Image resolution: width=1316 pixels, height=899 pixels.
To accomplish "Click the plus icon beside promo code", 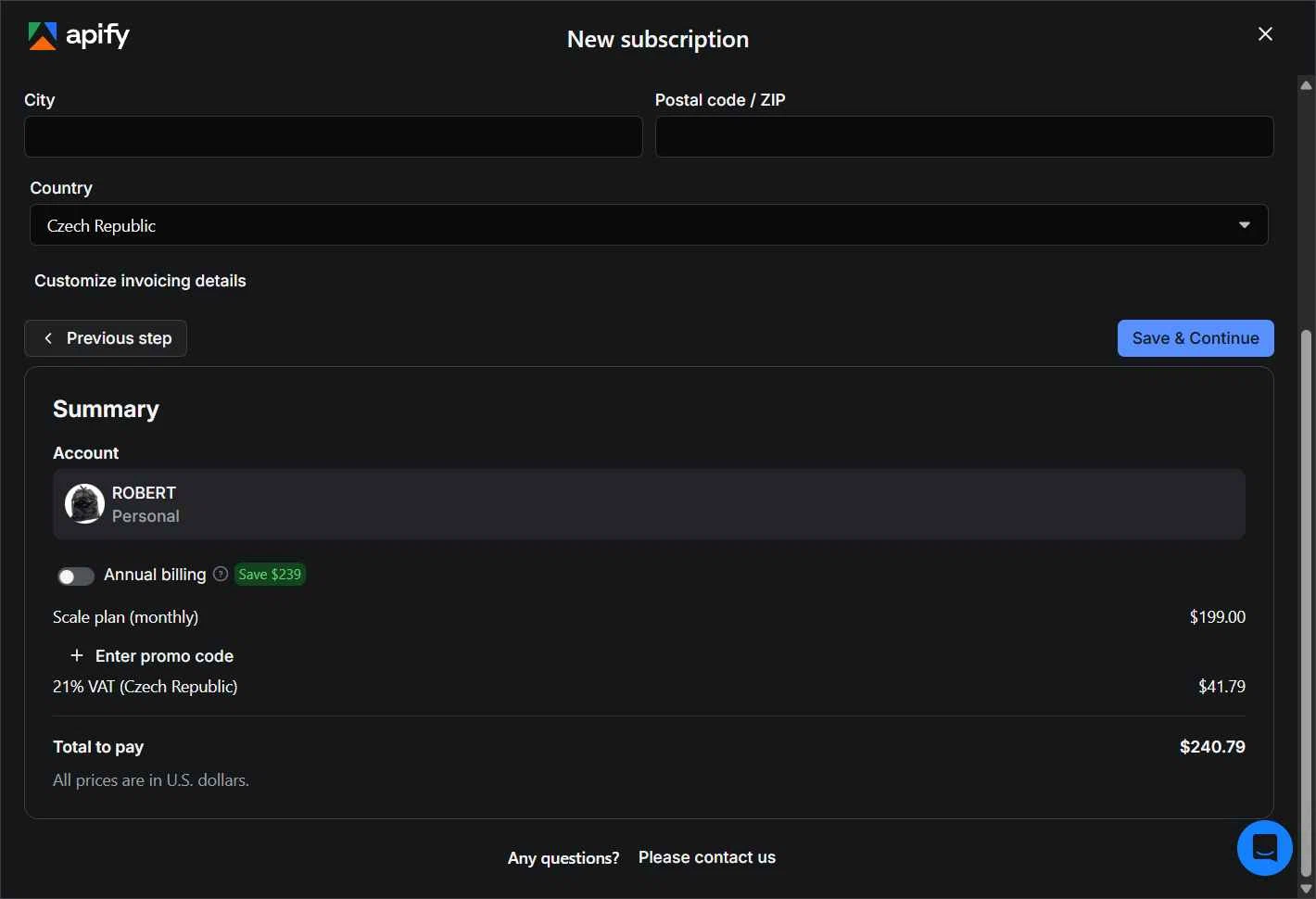I will (x=77, y=655).
